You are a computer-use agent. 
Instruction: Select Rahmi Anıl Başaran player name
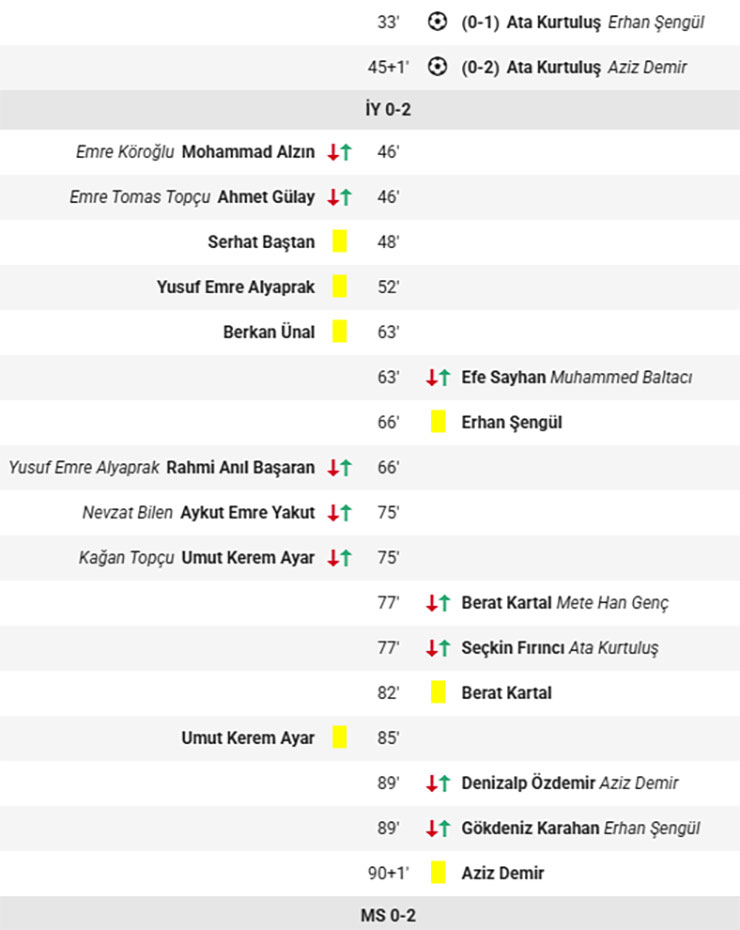(240, 467)
